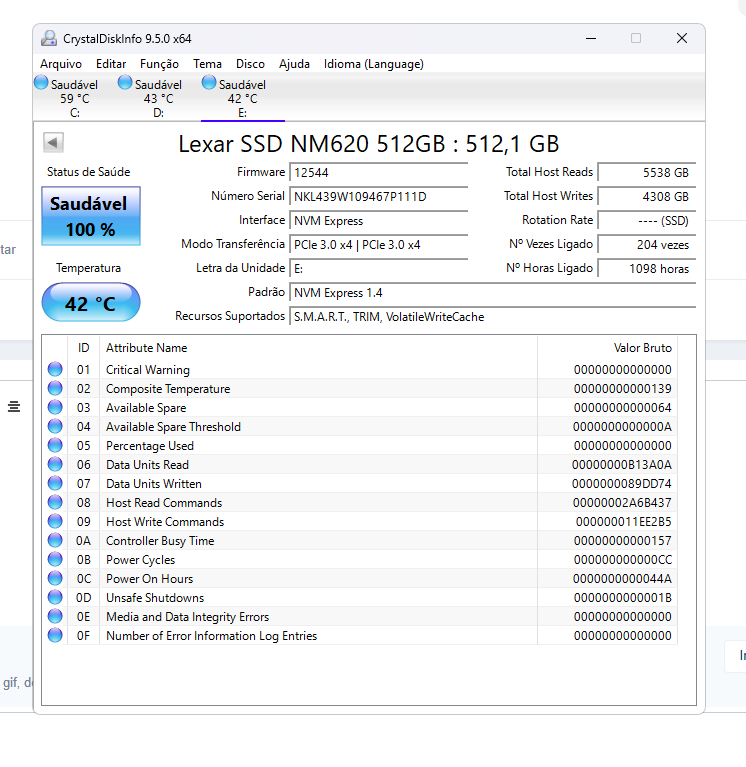Click status orb for Percentage Used row
This screenshot has width=746, height=767.
[x=55, y=445]
